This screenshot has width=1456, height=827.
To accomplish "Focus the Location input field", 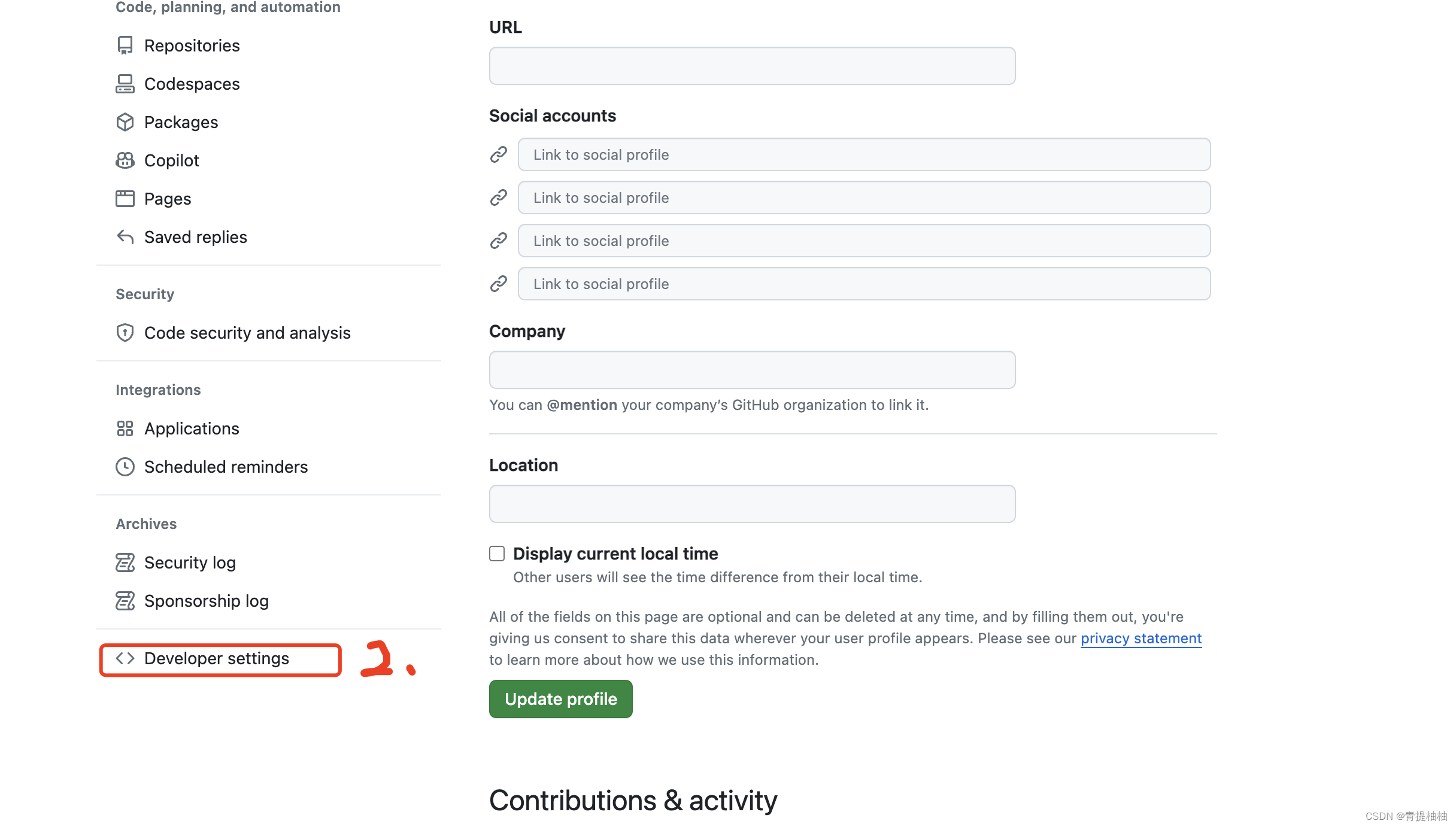I will click(x=751, y=503).
